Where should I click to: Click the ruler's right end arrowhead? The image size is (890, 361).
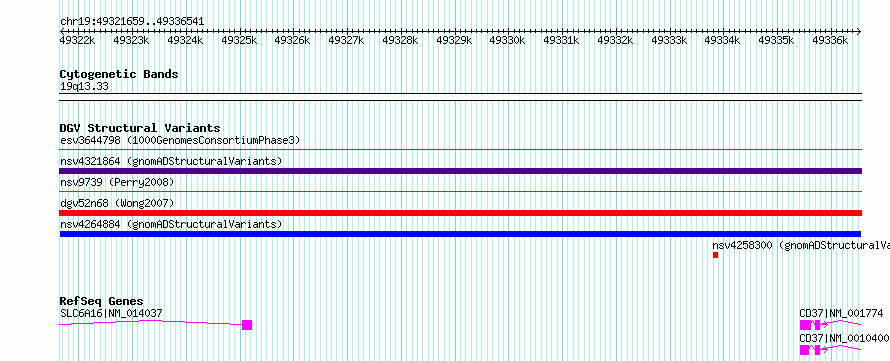tap(859, 31)
